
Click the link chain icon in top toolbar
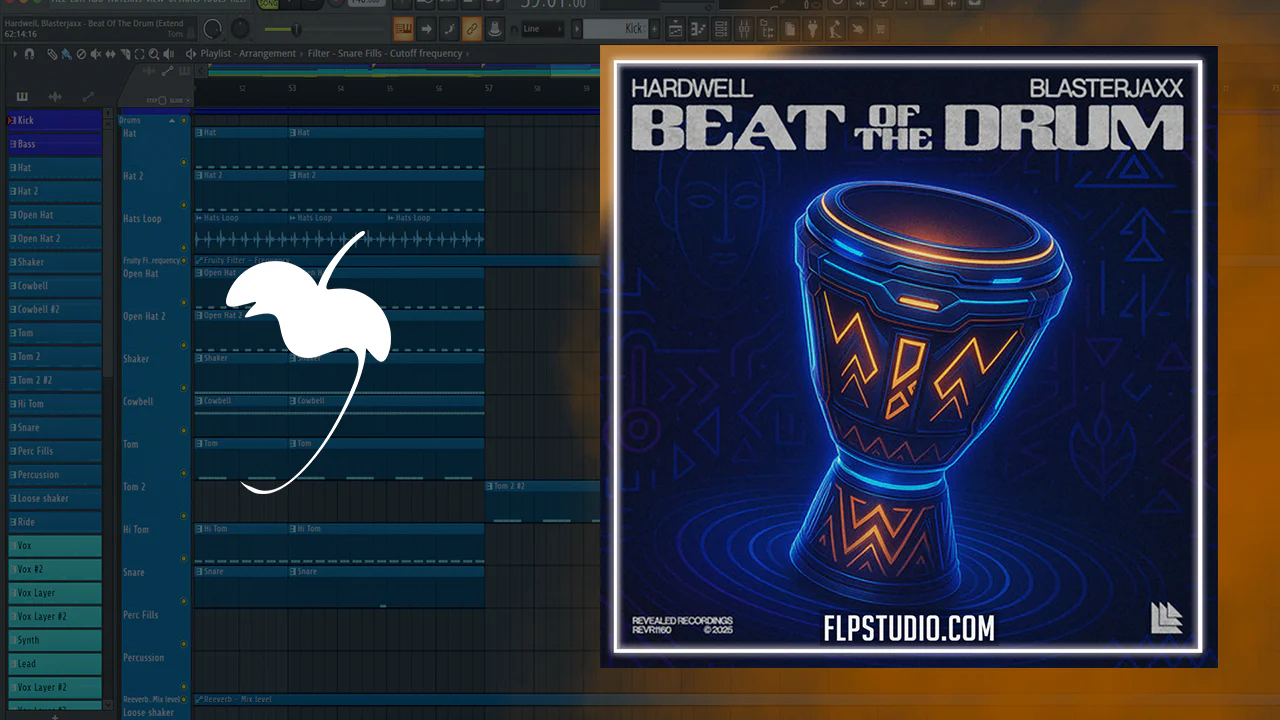coord(472,29)
